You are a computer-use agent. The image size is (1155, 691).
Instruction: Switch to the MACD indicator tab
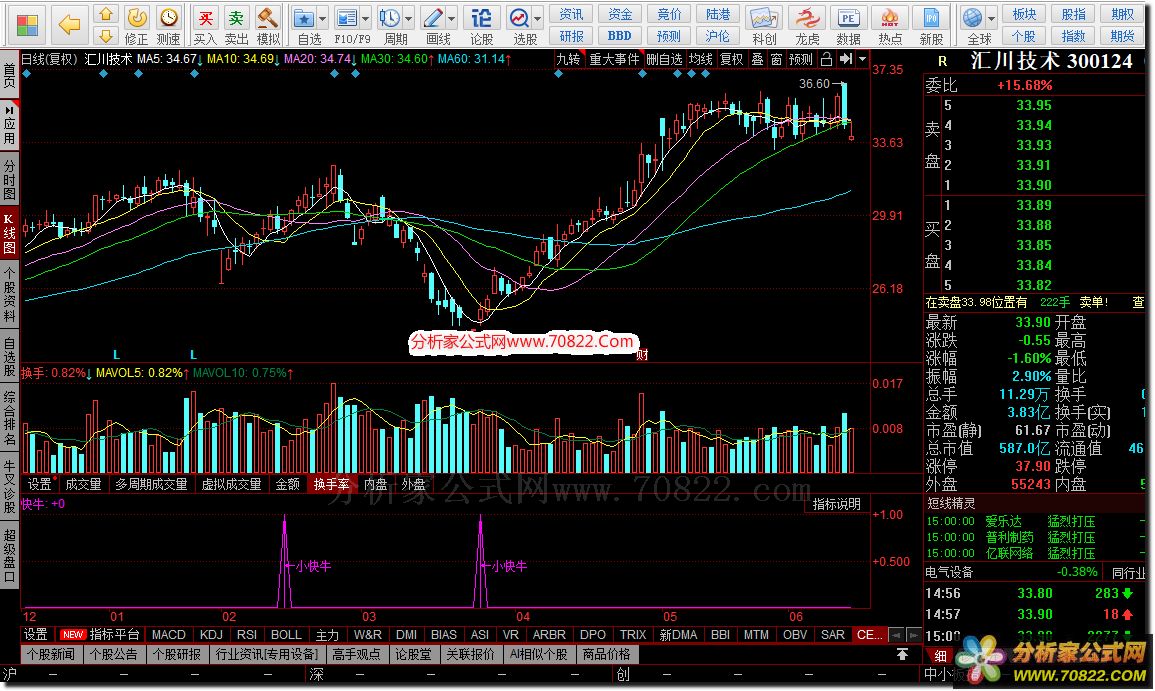(x=169, y=634)
